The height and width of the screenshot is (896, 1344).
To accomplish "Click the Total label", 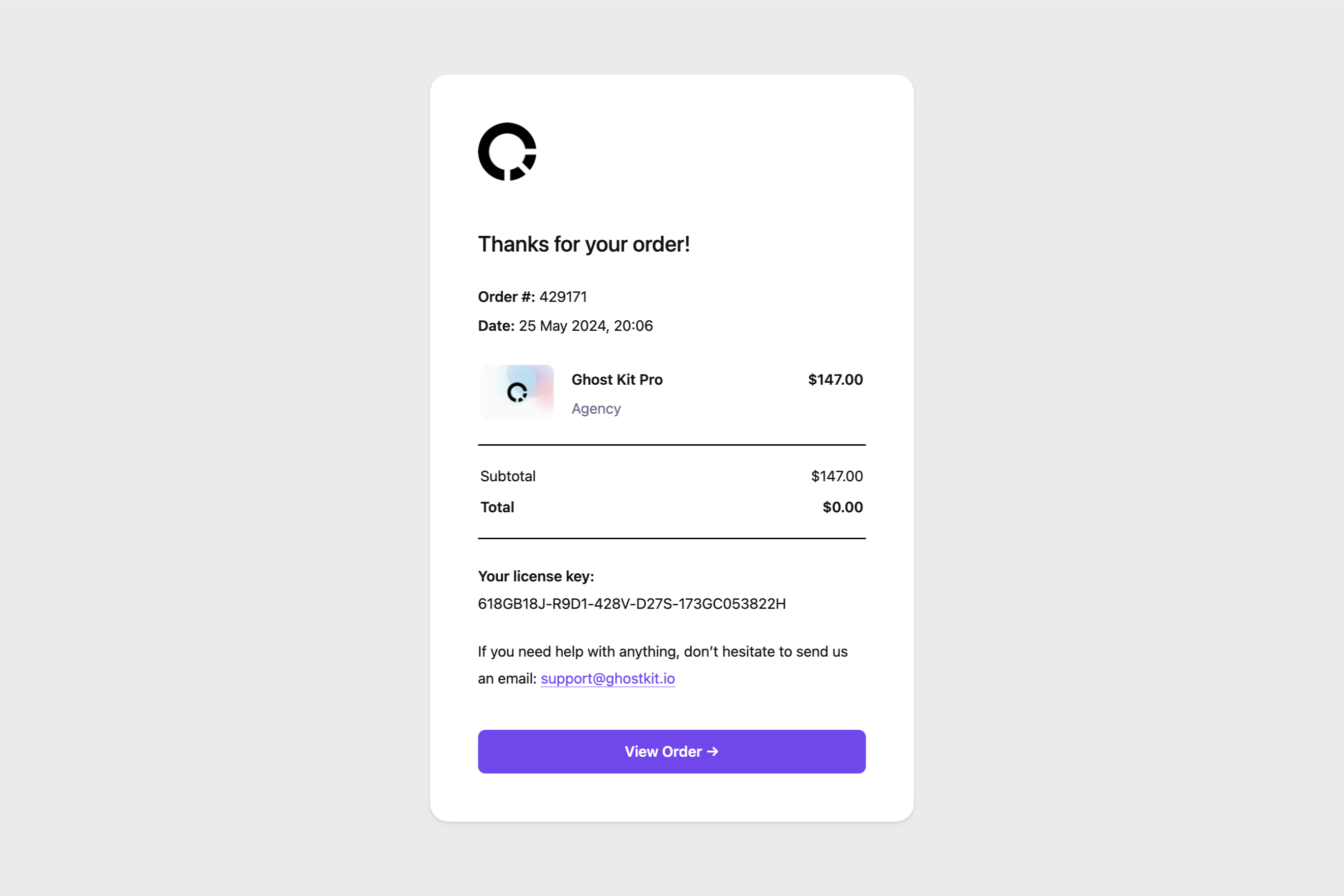I will point(497,507).
